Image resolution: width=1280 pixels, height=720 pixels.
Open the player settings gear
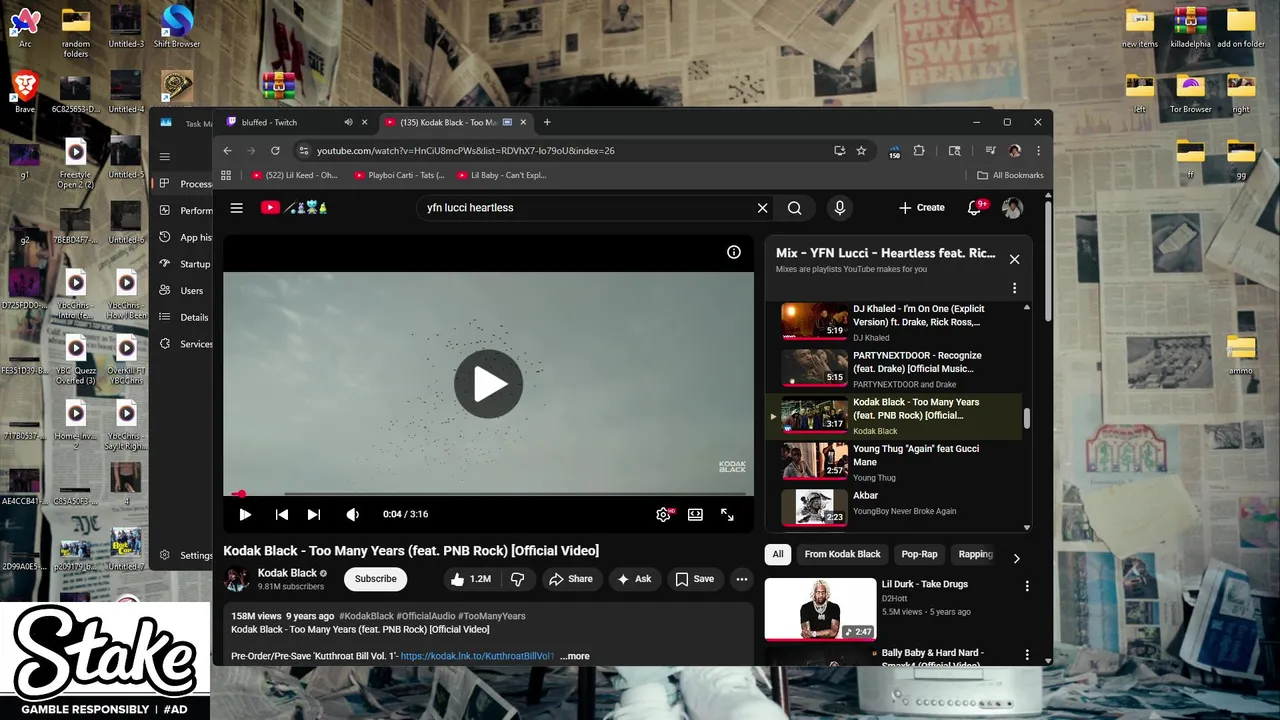click(x=663, y=514)
